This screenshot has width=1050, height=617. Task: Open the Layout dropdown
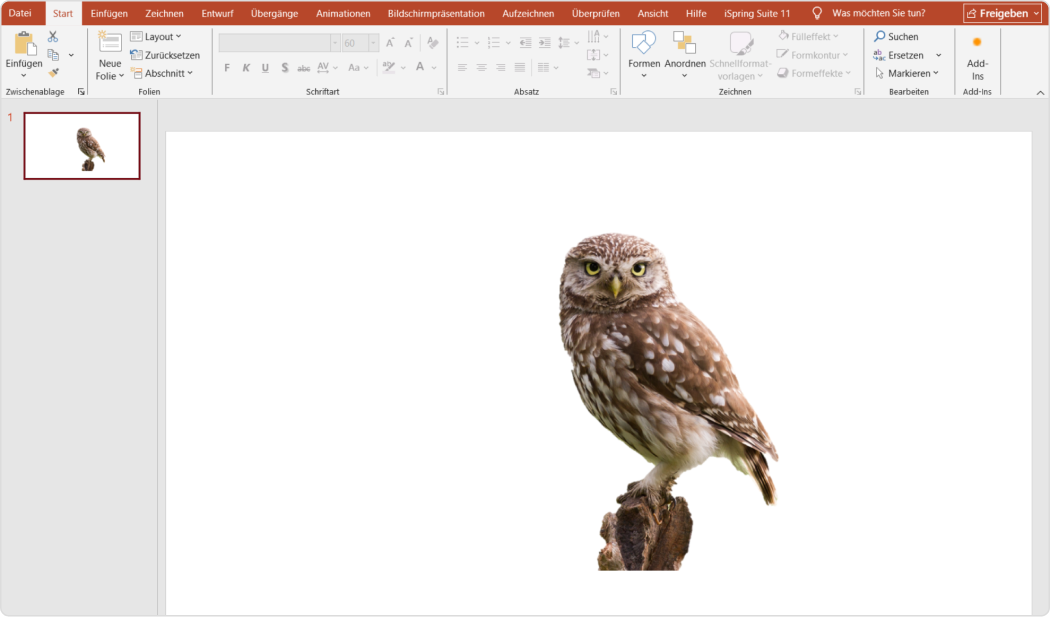click(x=162, y=36)
